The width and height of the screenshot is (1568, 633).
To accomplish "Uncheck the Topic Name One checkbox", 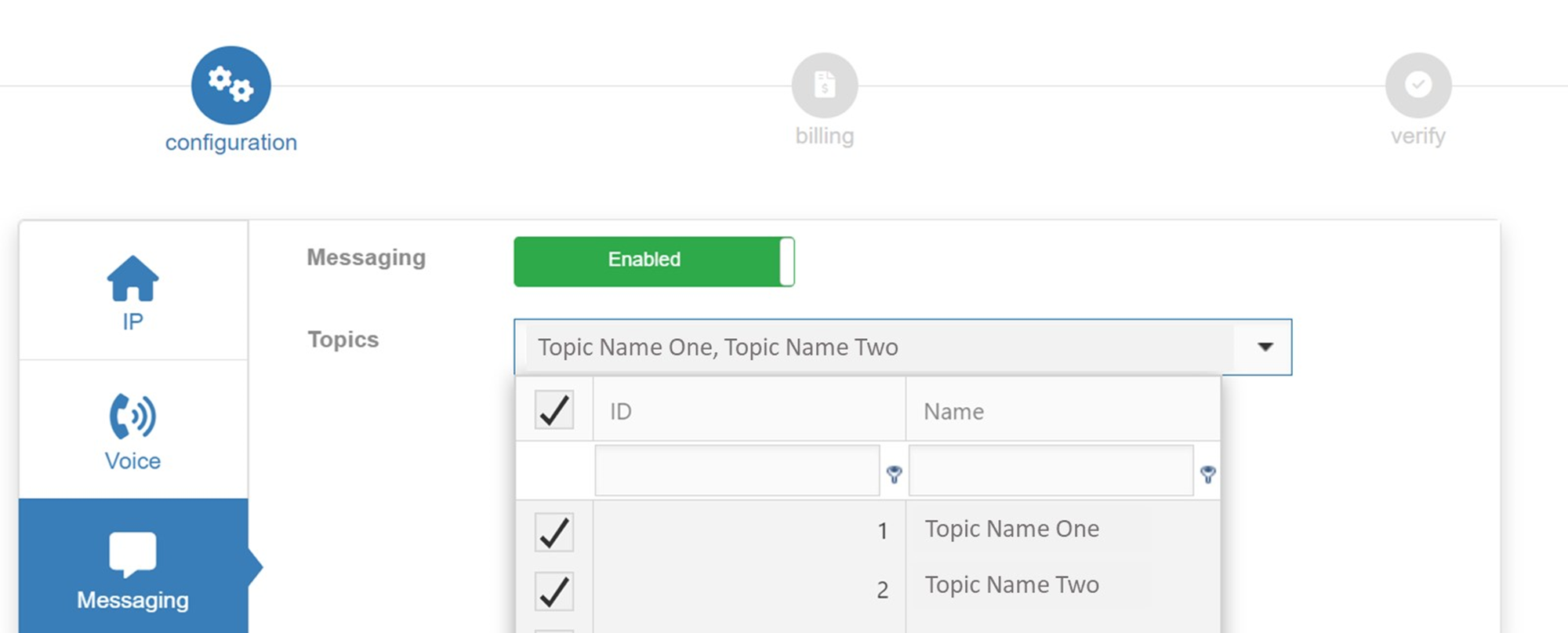I will coord(554,532).
